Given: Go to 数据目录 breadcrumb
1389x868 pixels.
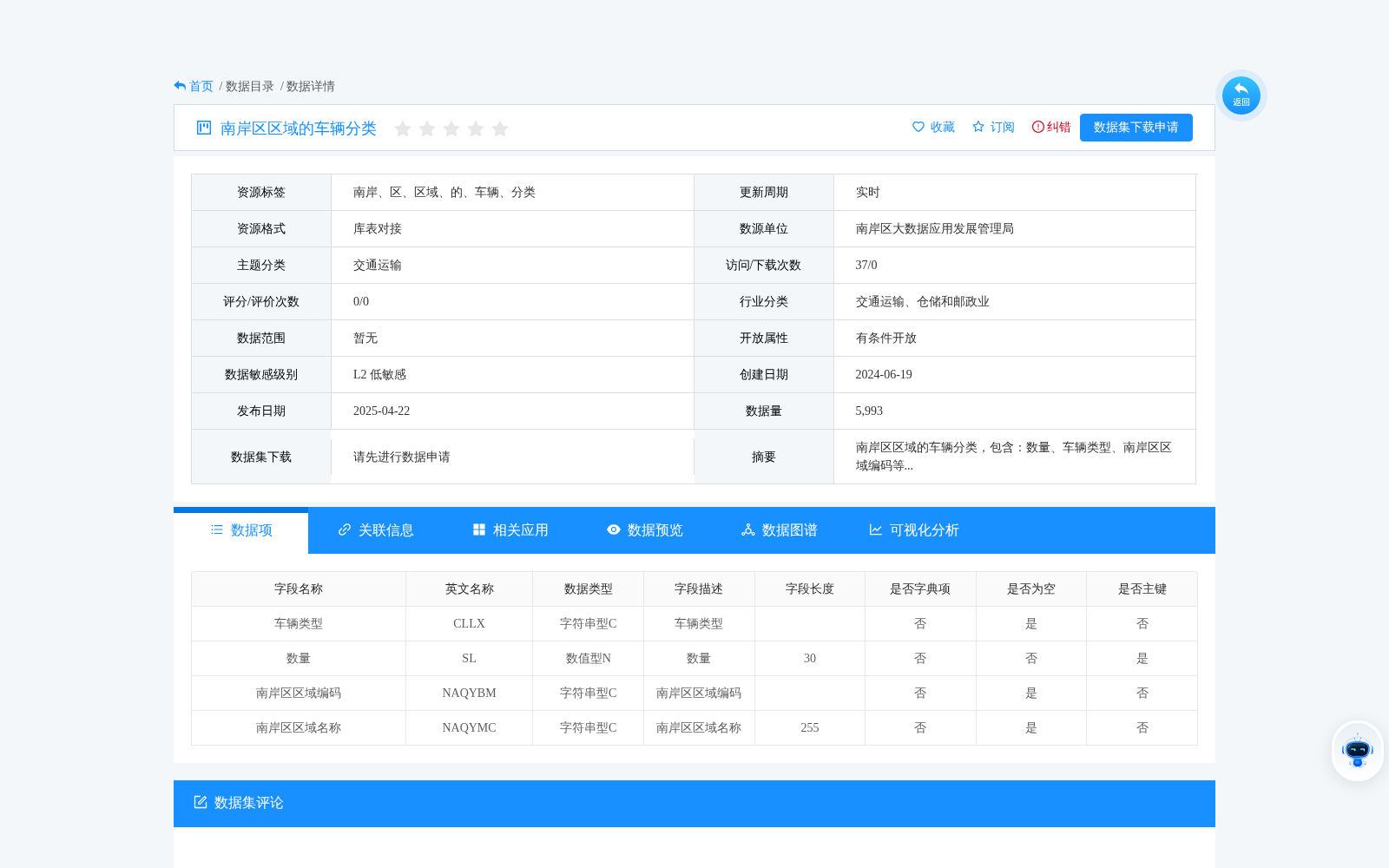Looking at the screenshot, I should point(250,86).
